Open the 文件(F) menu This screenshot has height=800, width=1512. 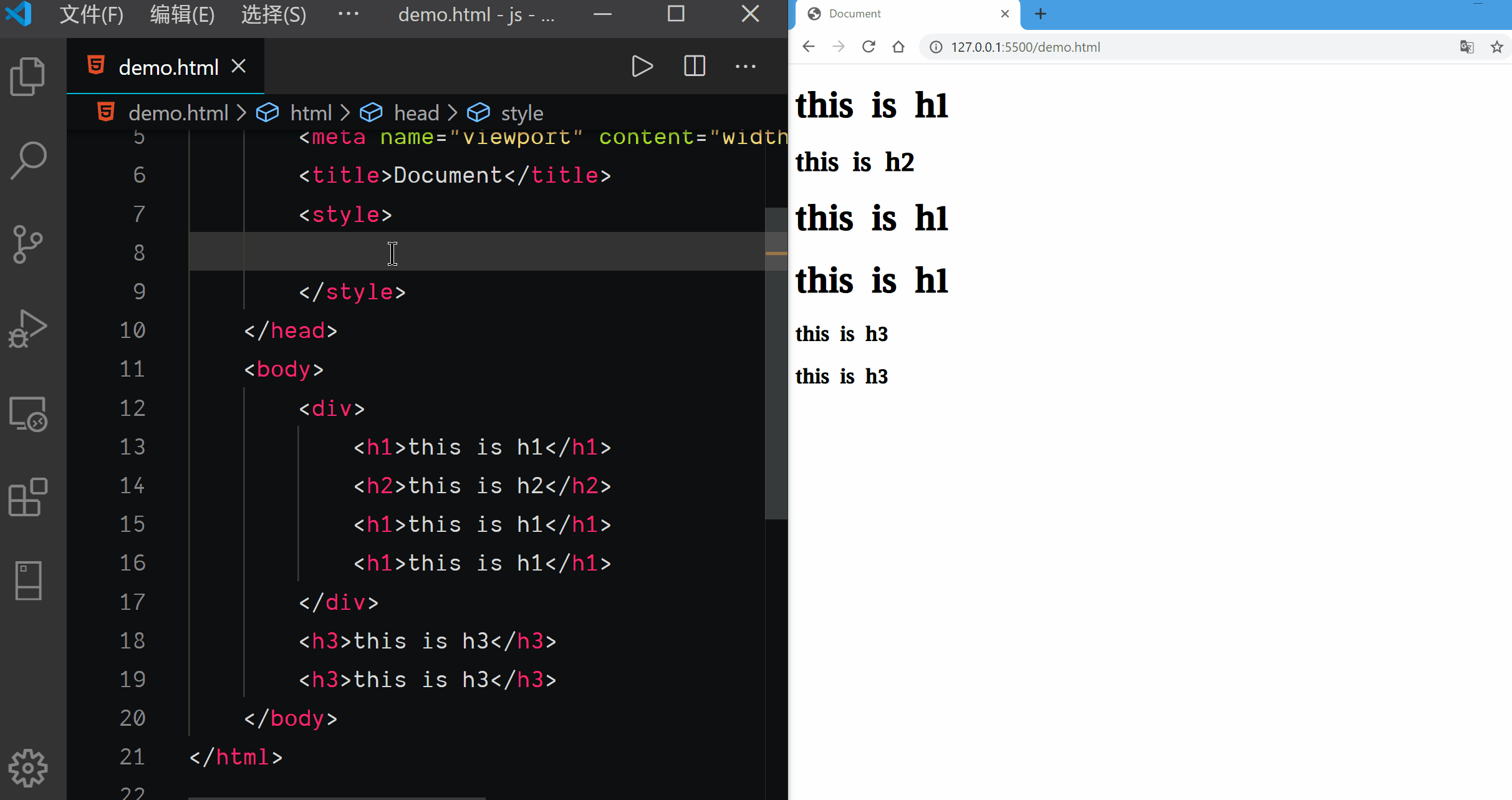[x=91, y=14]
